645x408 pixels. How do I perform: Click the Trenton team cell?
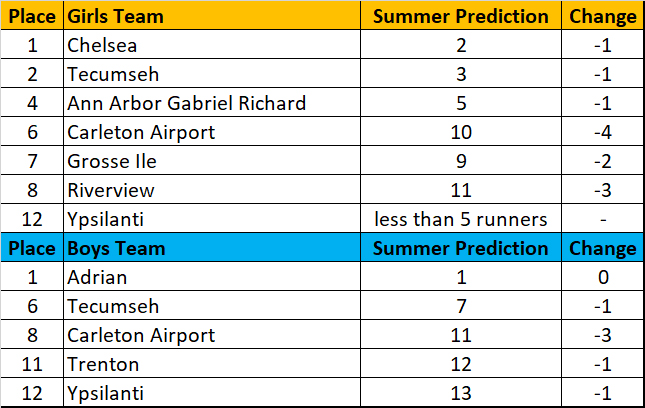(210, 365)
